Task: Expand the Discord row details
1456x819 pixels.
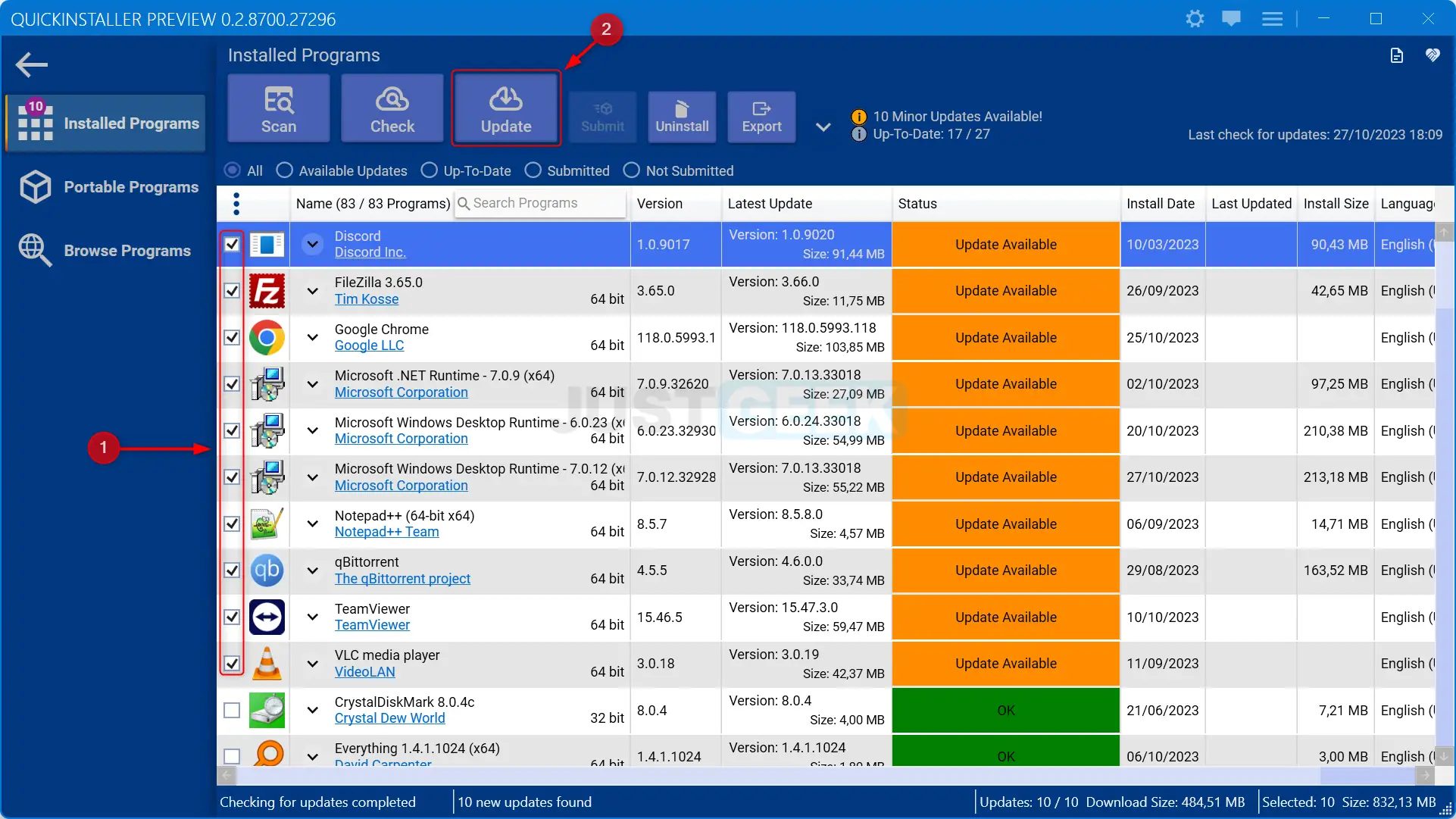Action: [312, 244]
